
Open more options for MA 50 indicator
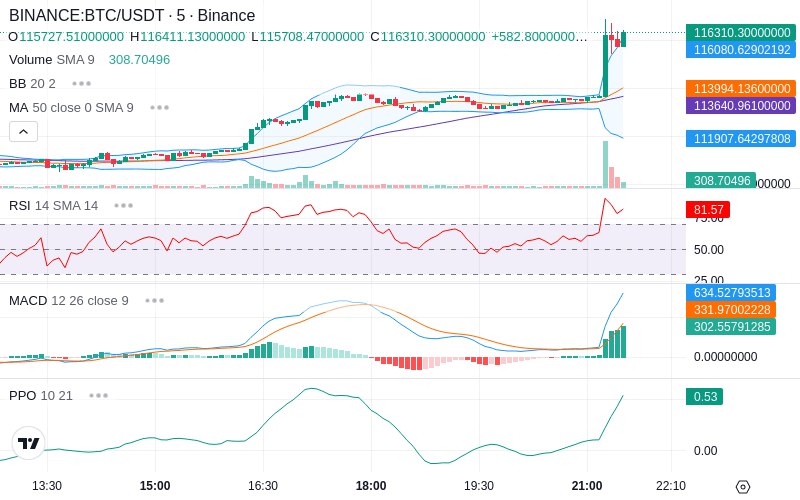[x=159, y=108]
